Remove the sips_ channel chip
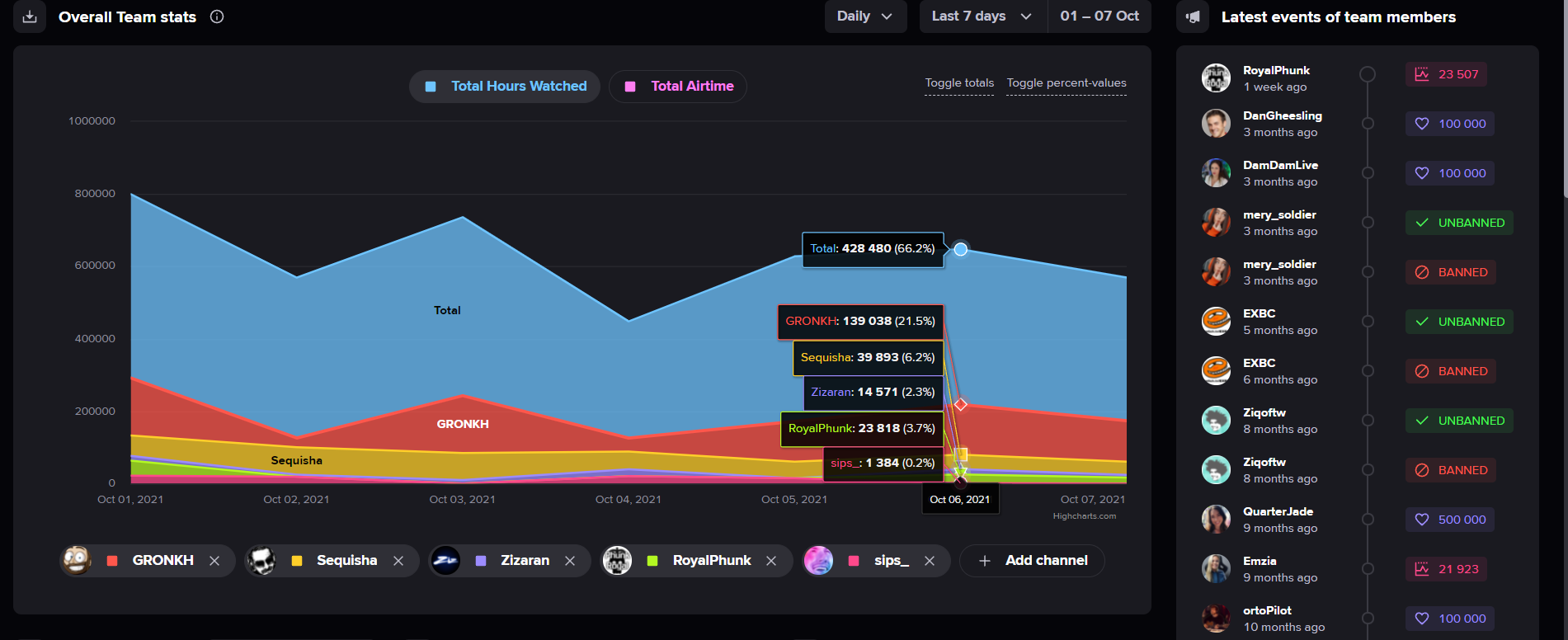 pyautogui.click(x=930, y=561)
